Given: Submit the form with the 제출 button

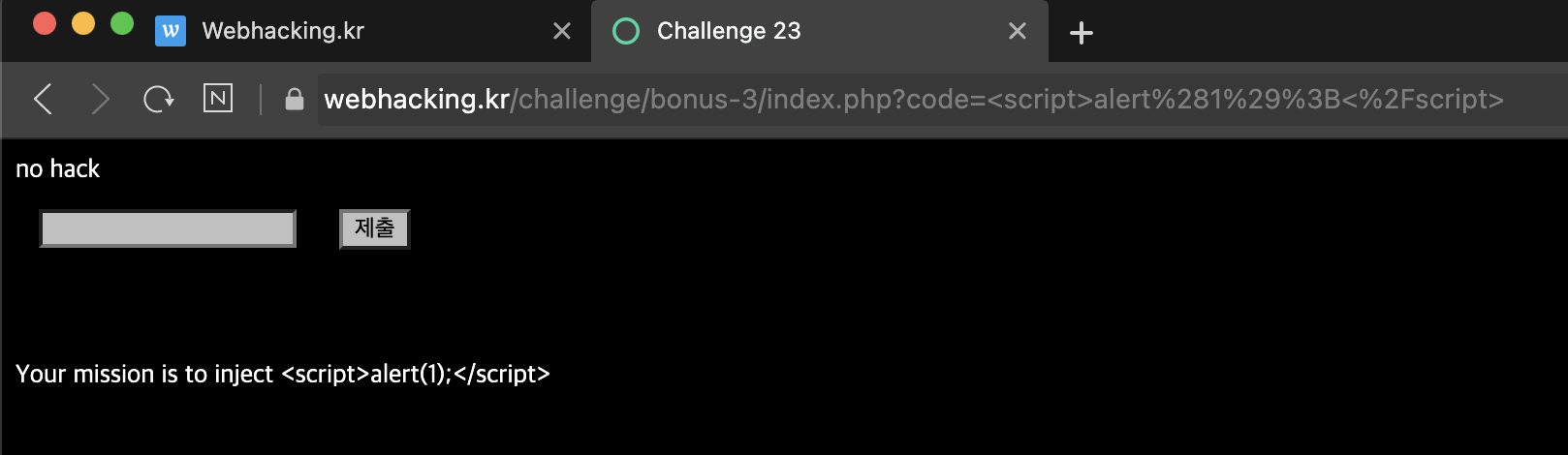Looking at the screenshot, I should (x=375, y=228).
